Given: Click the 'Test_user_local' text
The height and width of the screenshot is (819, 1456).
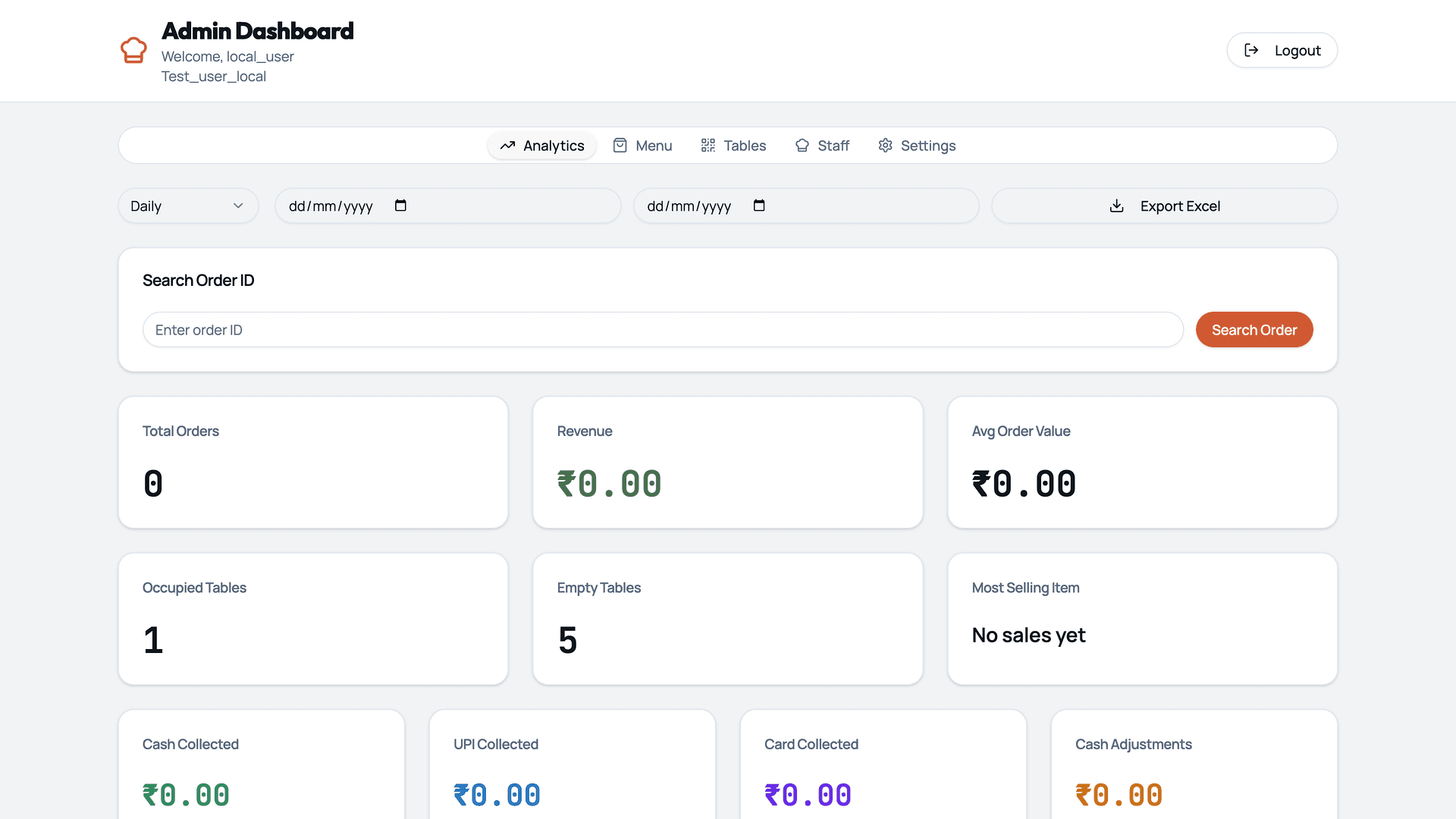Looking at the screenshot, I should point(214,77).
